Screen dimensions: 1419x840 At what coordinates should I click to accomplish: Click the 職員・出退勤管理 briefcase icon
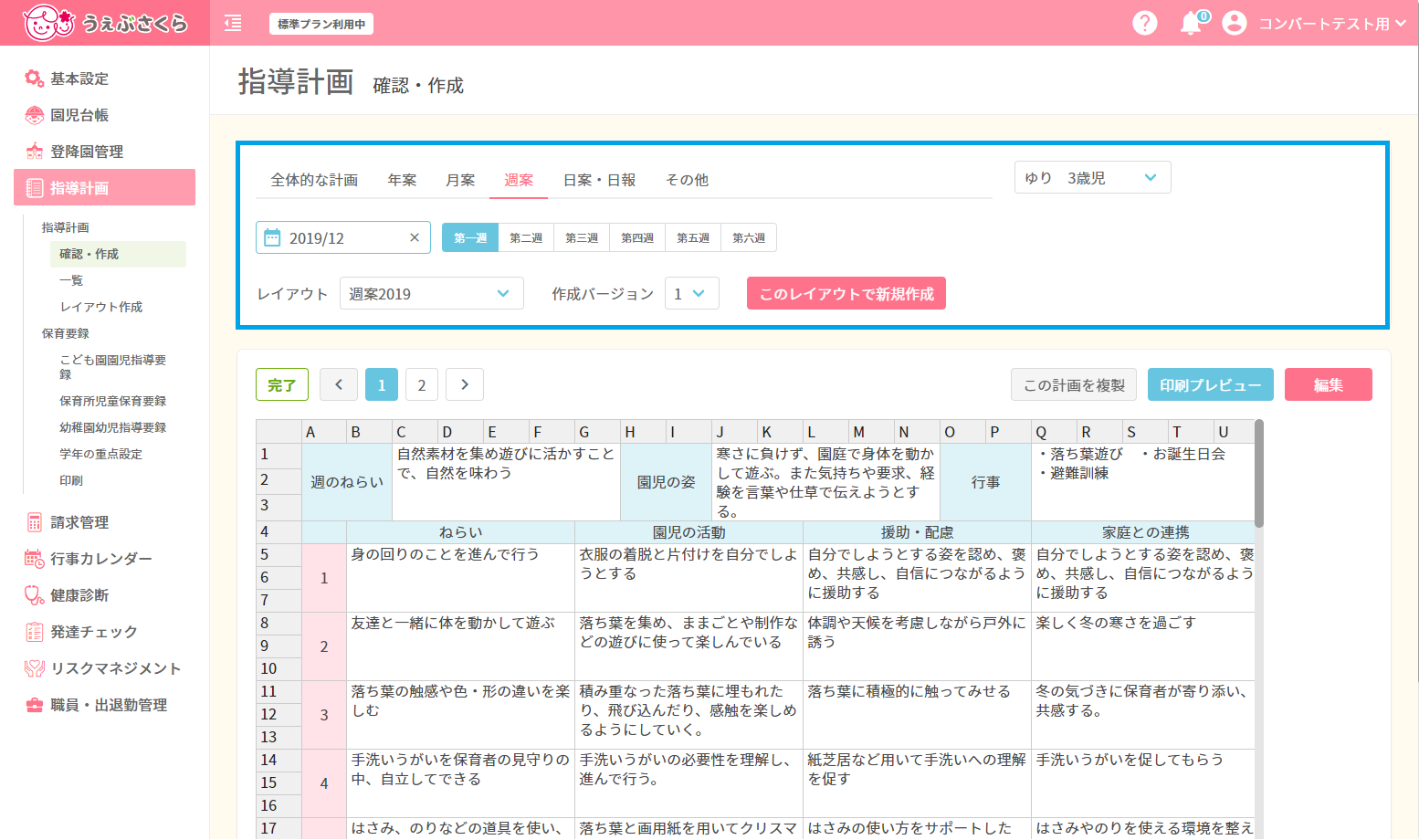point(34,705)
